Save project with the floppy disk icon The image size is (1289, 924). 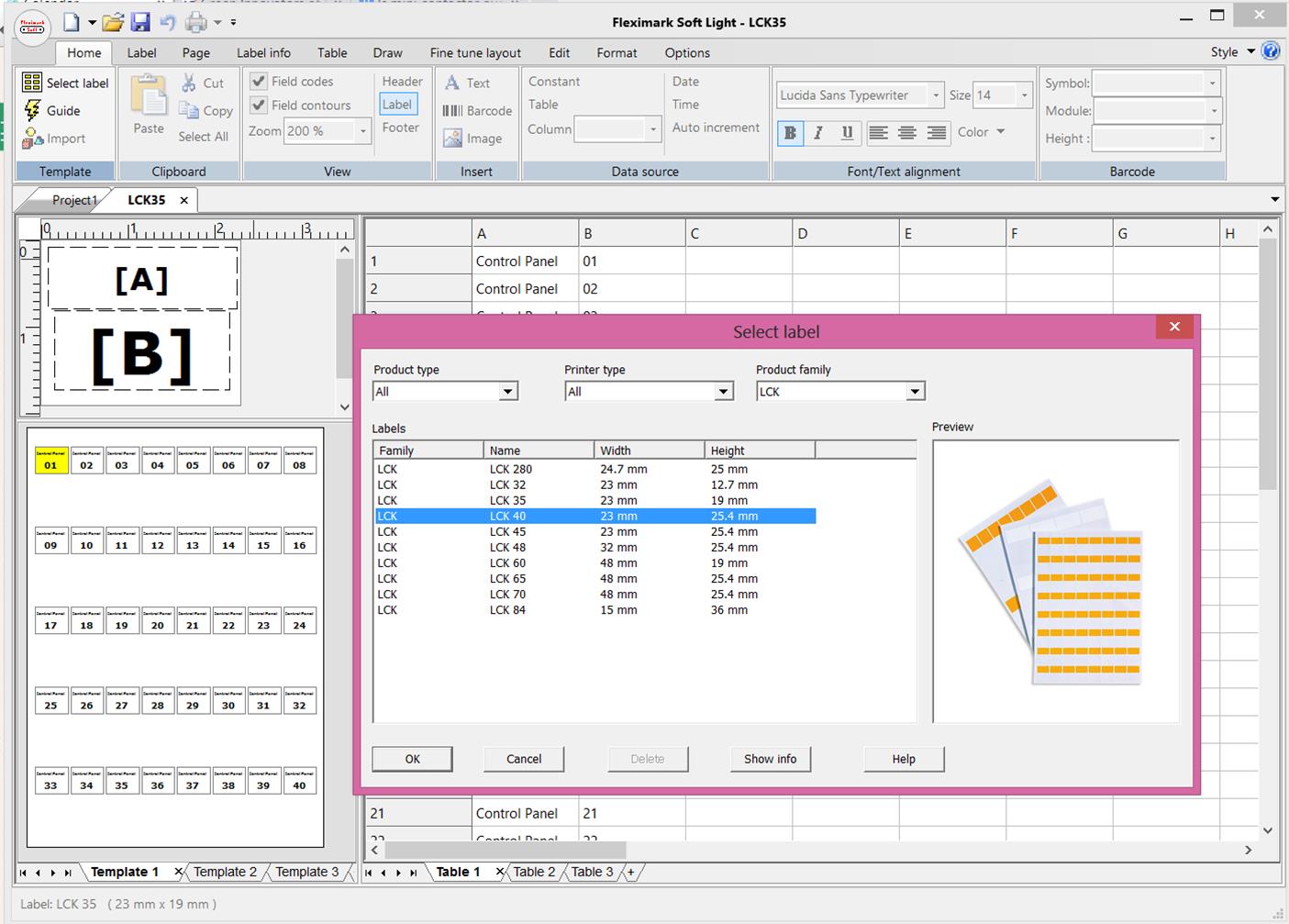pyautogui.click(x=140, y=21)
